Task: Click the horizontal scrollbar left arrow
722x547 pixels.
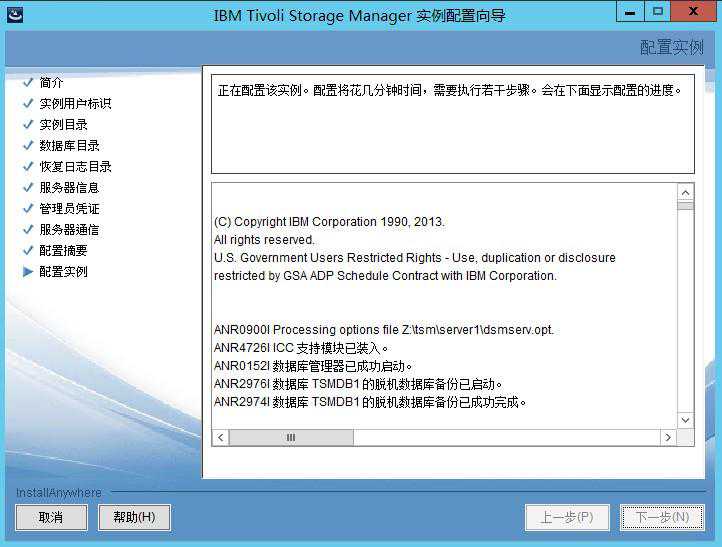Action: click(221, 438)
